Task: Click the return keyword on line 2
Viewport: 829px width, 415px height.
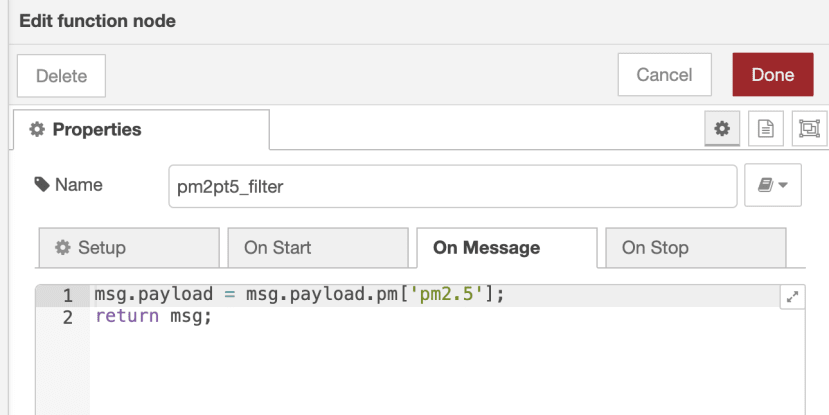Action: click(127, 317)
